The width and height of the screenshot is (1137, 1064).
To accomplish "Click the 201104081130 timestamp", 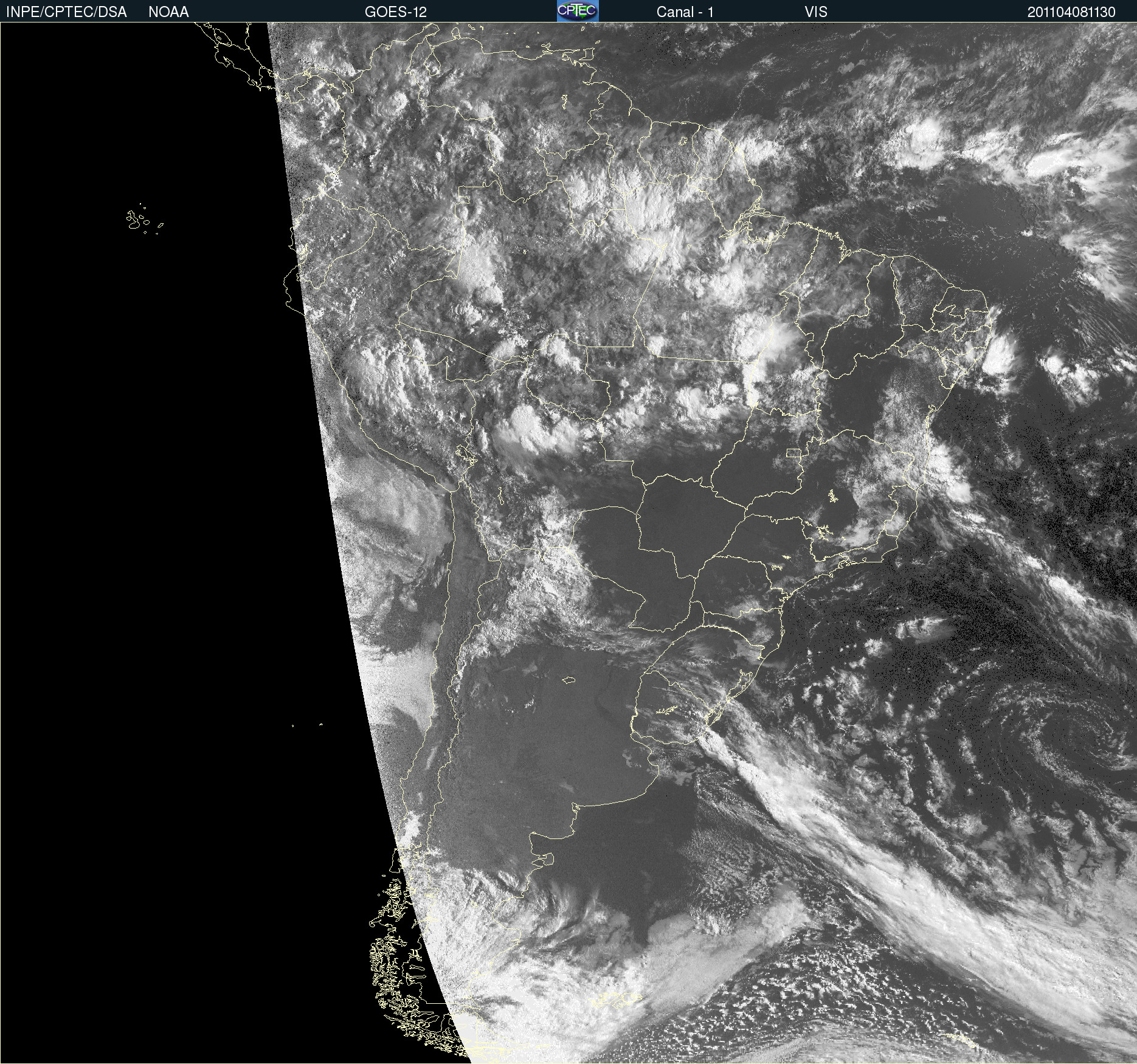I will coord(1071,12).
